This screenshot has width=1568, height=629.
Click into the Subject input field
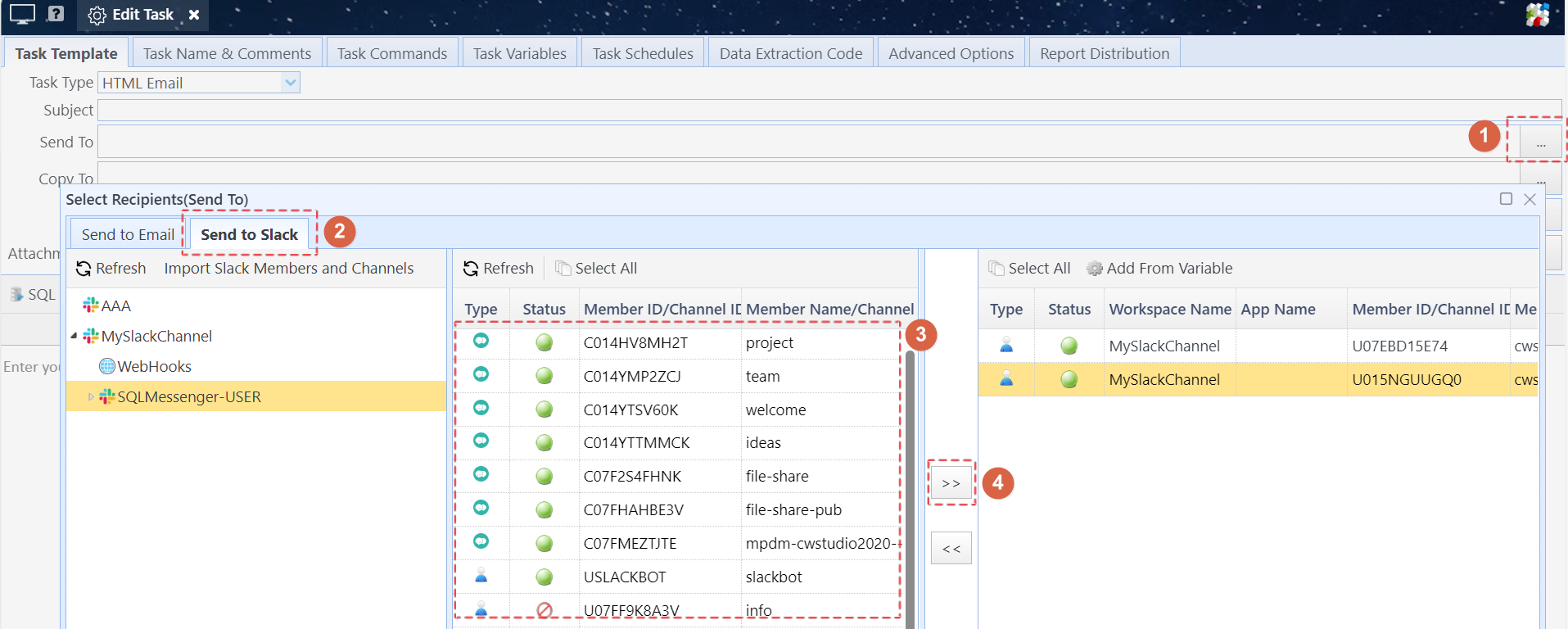coord(829,110)
